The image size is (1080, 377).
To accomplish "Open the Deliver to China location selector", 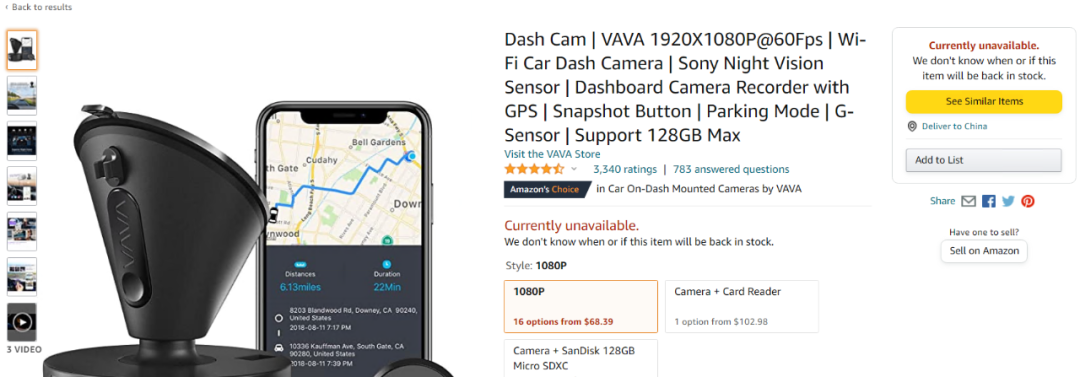I will [954, 126].
